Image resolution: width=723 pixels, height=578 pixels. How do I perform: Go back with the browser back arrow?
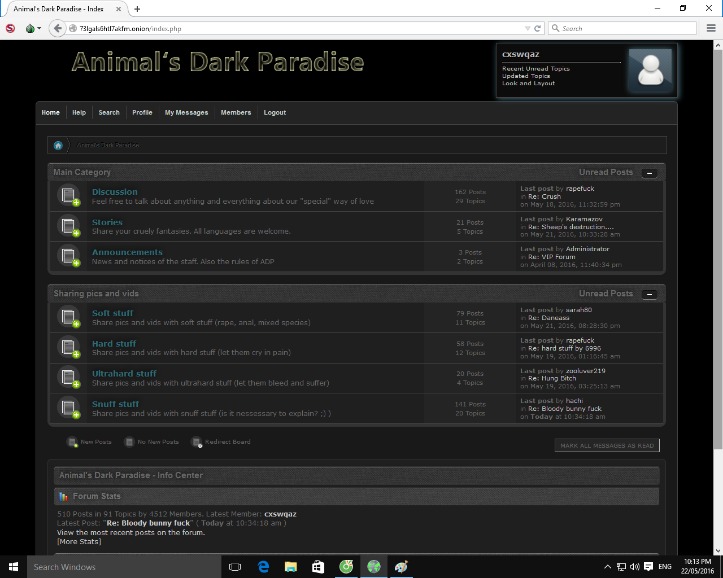coord(57,29)
